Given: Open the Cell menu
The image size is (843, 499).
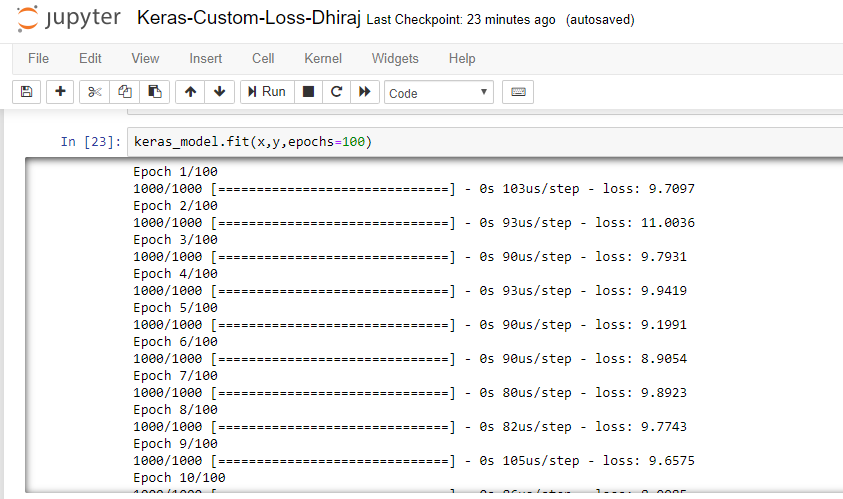Looking at the screenshot, I should point(263,59).
